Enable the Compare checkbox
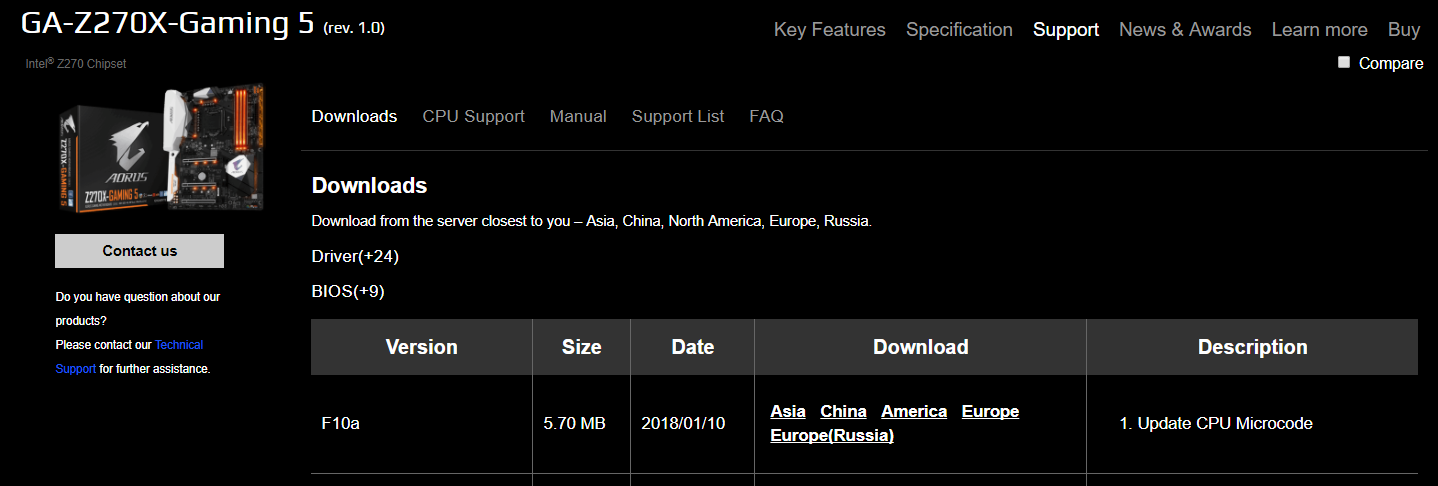Image resolution: width=1438 pixels, height=486 pixels. pos(1343,63)
